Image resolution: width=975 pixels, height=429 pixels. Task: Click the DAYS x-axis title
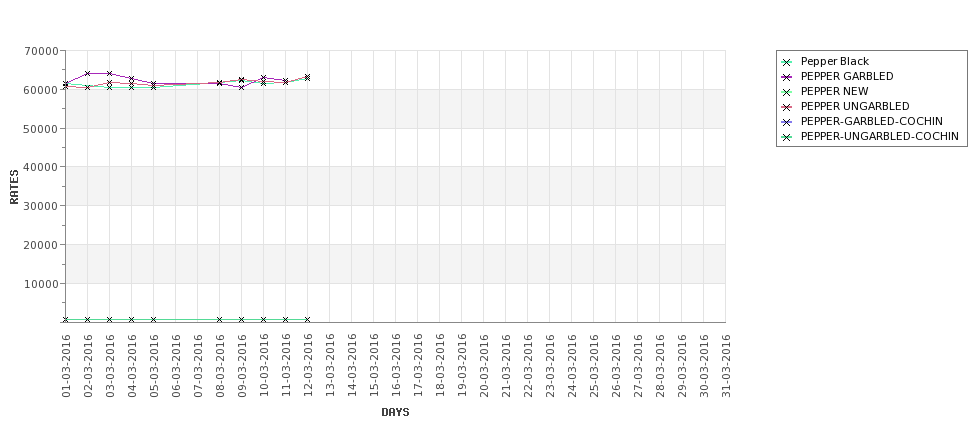395,412
